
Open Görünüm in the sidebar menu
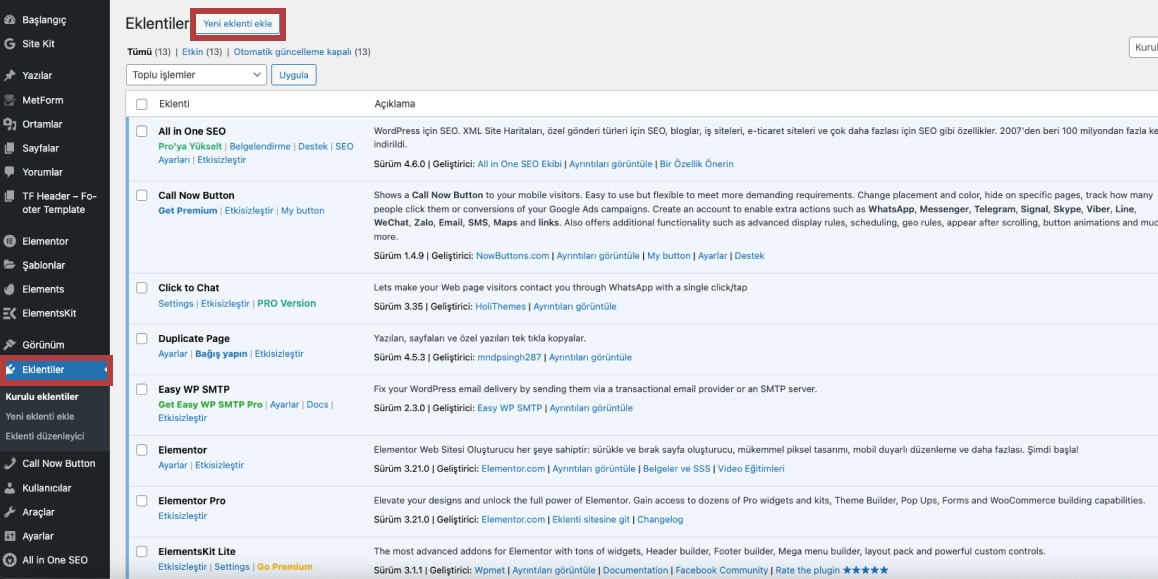click(x=43, y=345)
